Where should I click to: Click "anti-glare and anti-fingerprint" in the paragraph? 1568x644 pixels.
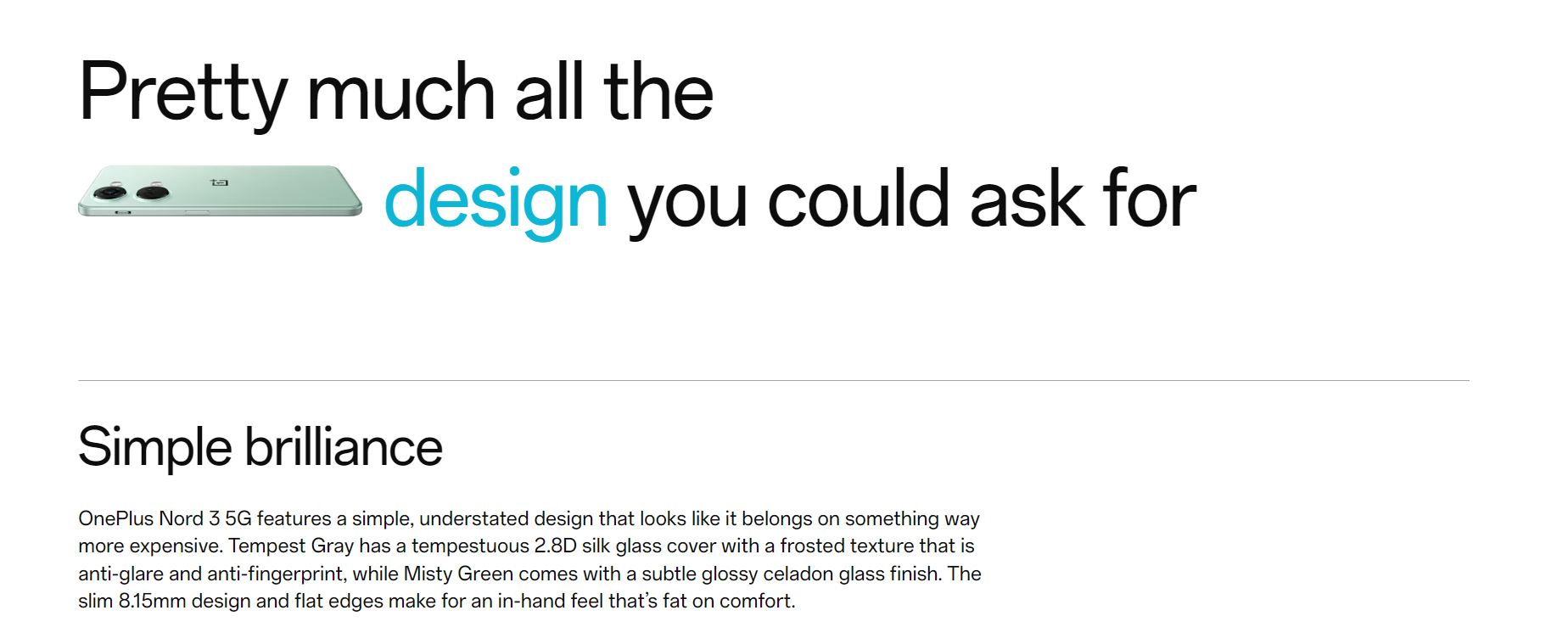213,574
